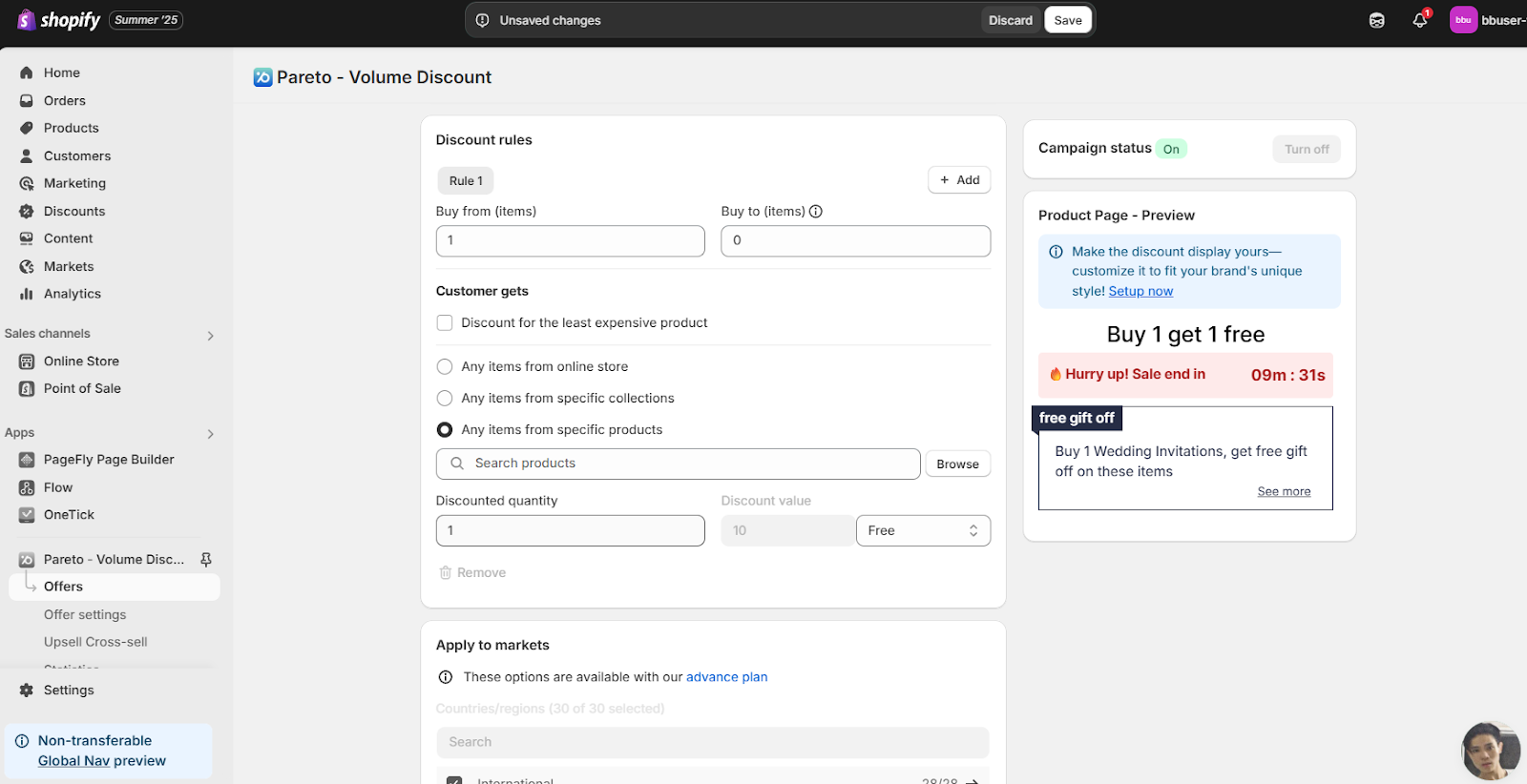The height and width of the screenshot is (784, 1527).
Task: Open the bbuser account avatar menu
Action: tap(1463, 20)
